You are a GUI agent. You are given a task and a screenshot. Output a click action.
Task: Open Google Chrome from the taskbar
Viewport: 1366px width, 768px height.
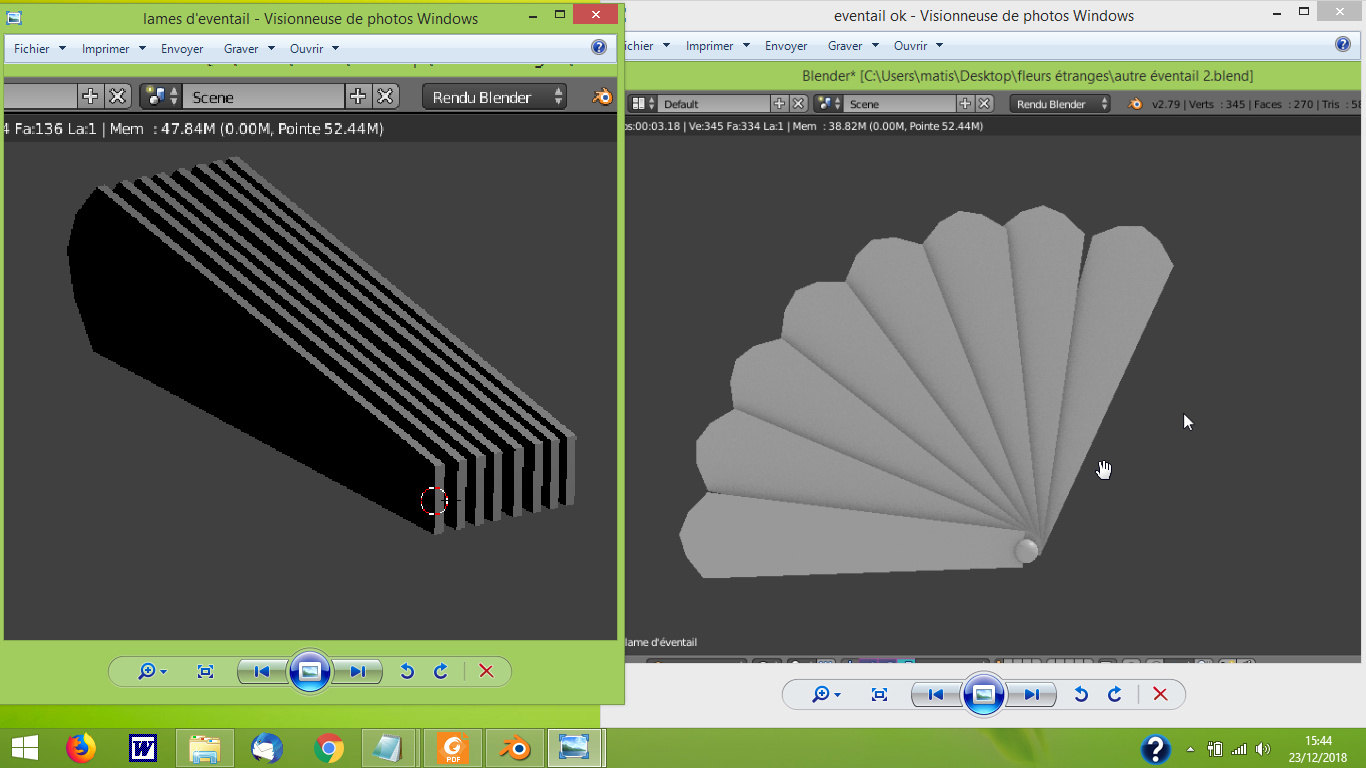coord(329,747)
